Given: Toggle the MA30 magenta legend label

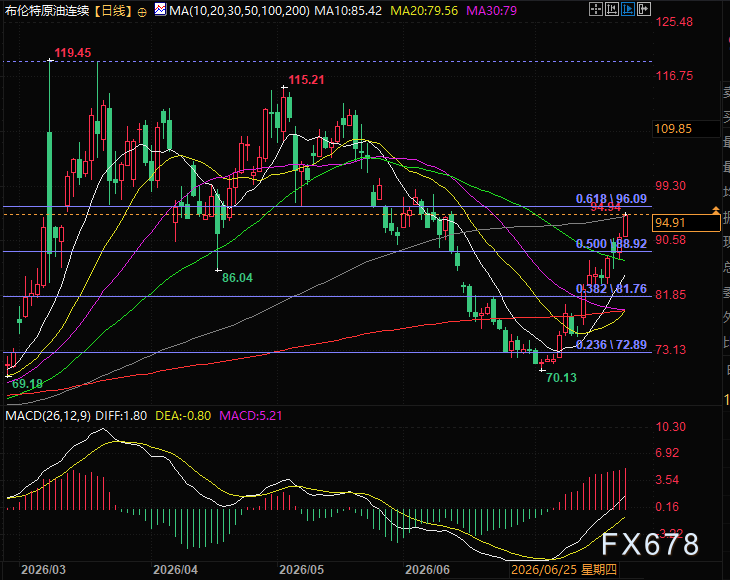Looking at the screenshot, I should tap(491, 10).
